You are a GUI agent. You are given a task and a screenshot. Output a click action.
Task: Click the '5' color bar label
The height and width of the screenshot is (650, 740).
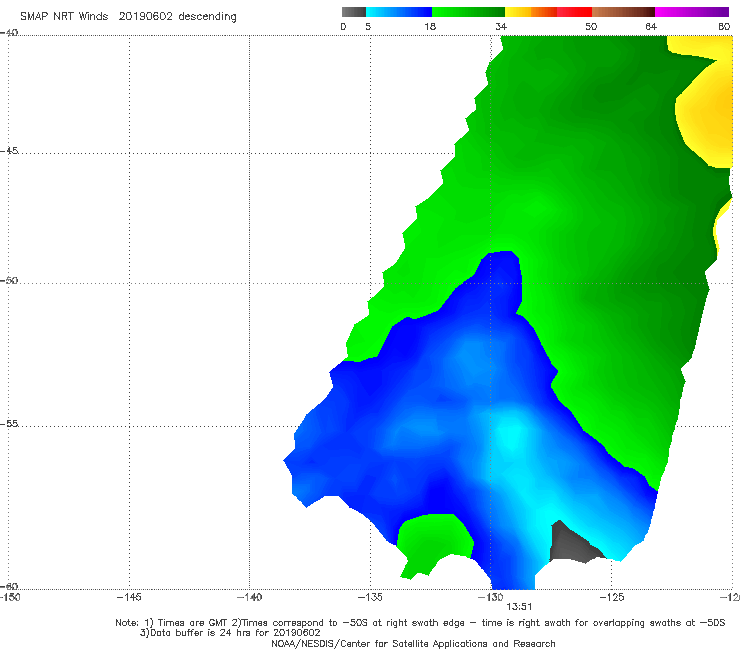368,26
